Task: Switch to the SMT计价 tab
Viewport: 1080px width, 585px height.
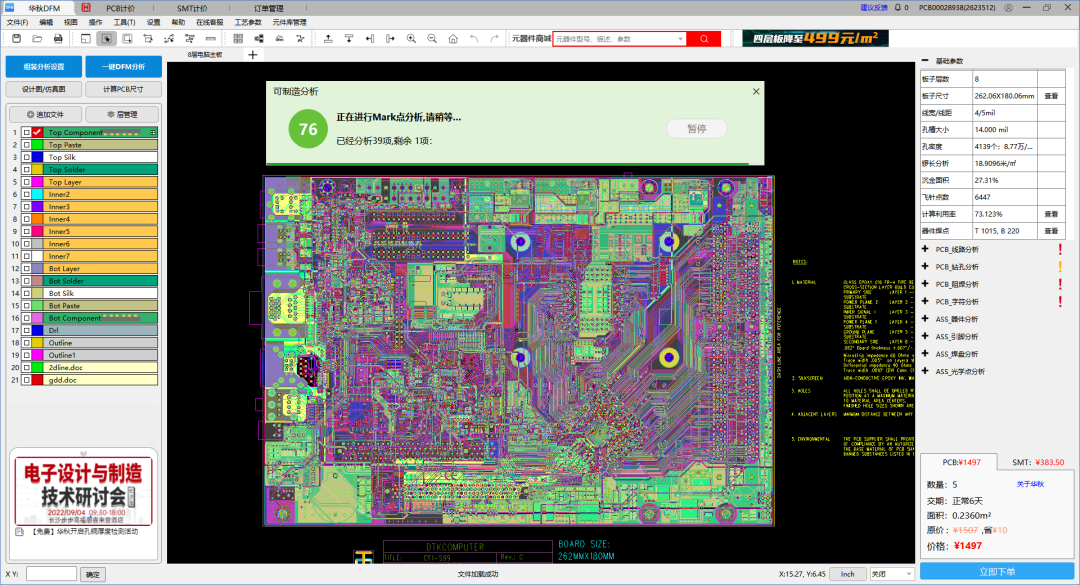Action: pyautogui.click(x=193, y=7)
